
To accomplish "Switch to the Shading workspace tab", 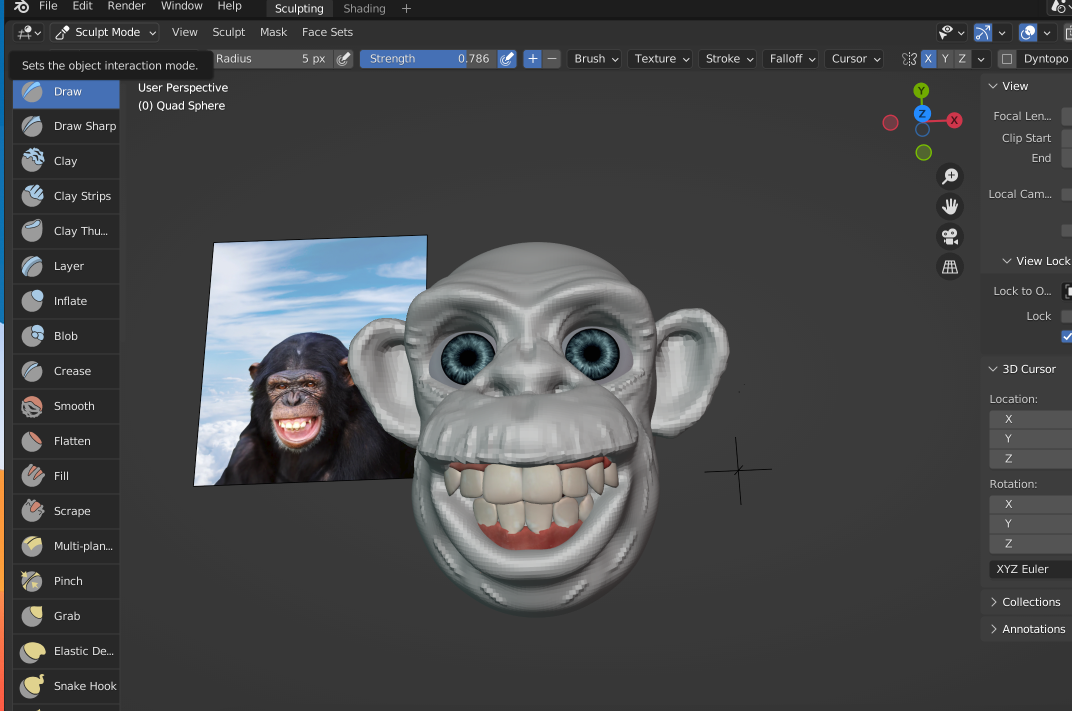I will pos(364,8).
